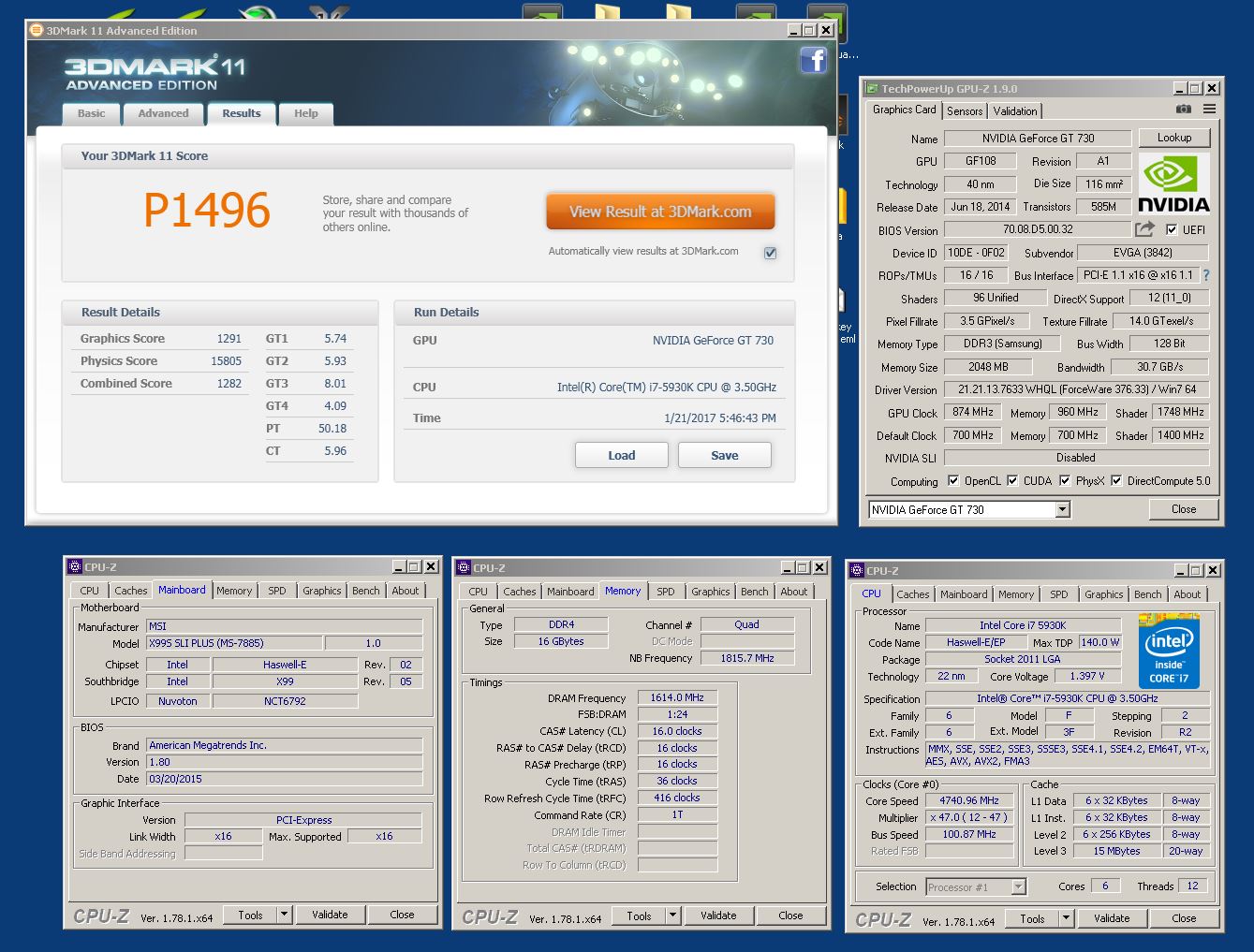Open About tab in CPU-Z Memory window
1254x952 pixels.
(x=794, y=592)
